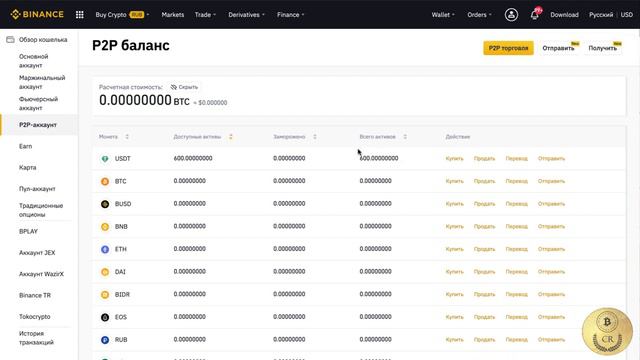Click the DAI coin icon
Image resolution: width=640 pixels, height=360 pixels.
(x=105, y=272)
